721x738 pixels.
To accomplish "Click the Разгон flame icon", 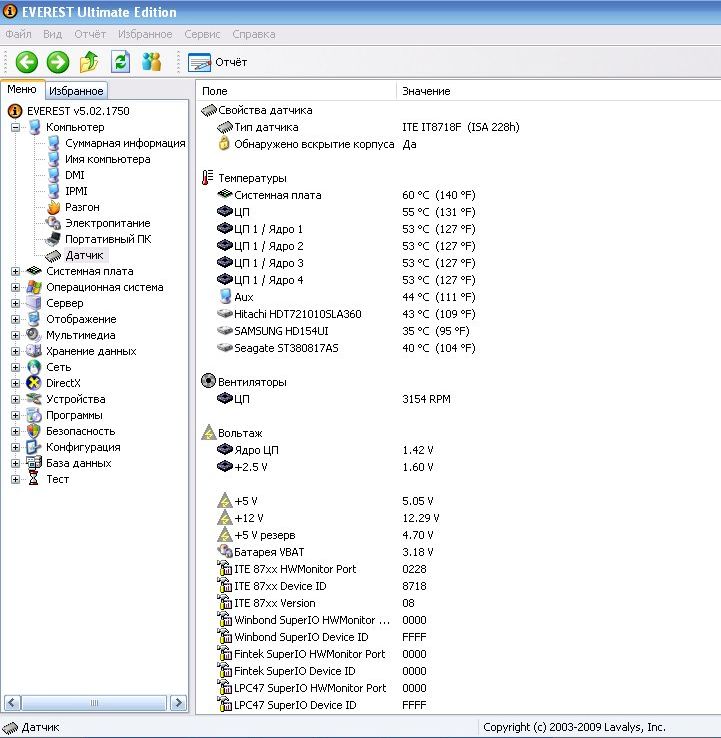I will (54, 207).
